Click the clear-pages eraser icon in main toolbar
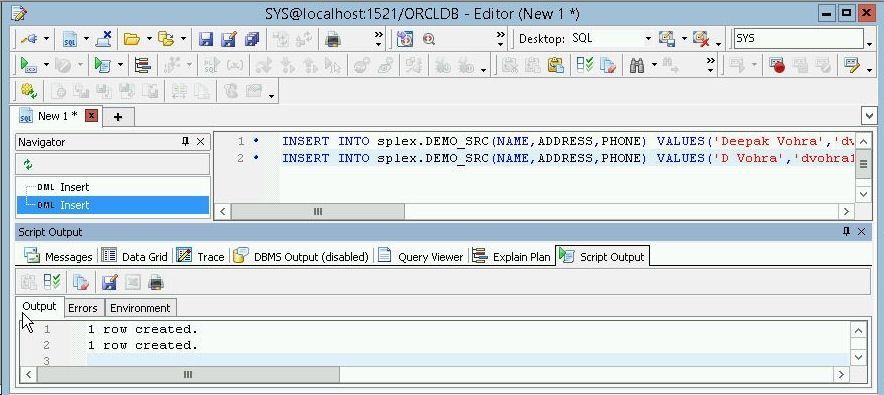The height and width of the screenshot is (395, 884). 608,65
